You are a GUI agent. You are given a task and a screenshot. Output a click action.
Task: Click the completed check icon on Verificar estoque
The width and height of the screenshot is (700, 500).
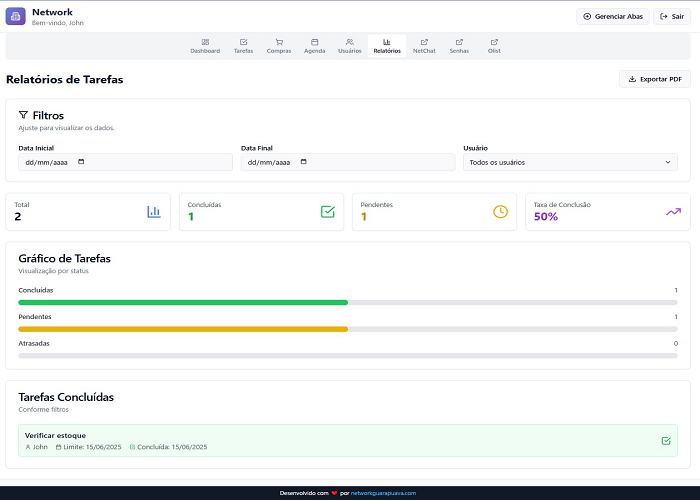tap(666, 440)
